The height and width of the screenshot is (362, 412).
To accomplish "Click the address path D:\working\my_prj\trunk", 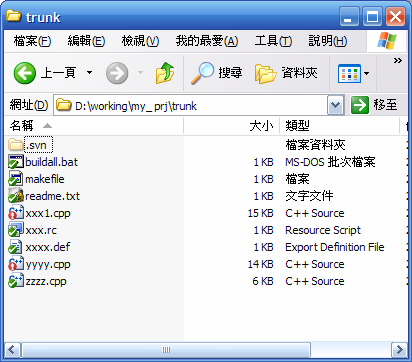I will (x=136, y=106).
